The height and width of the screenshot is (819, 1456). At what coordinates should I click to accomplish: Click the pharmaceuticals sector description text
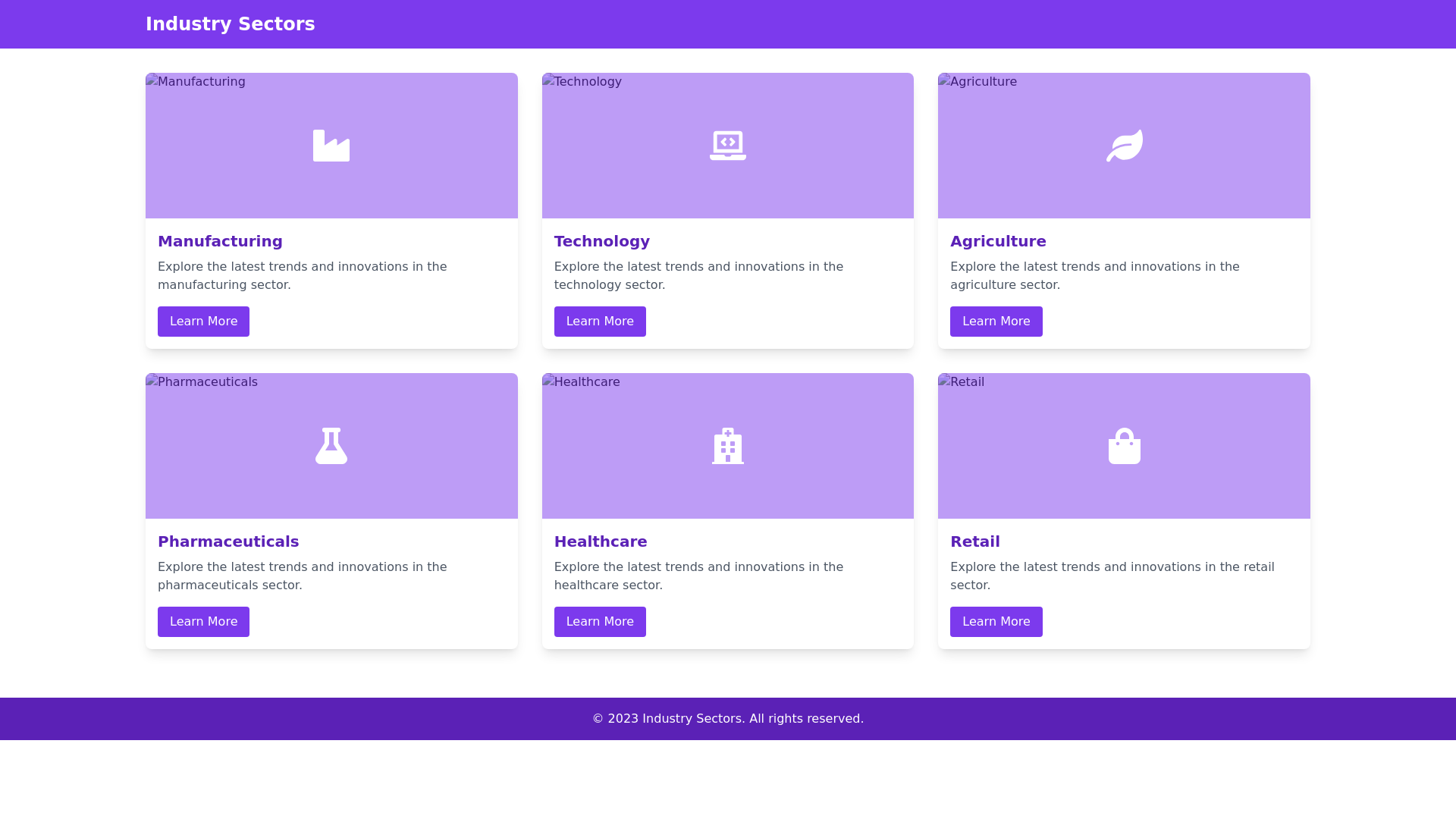(x=303, y=576)
